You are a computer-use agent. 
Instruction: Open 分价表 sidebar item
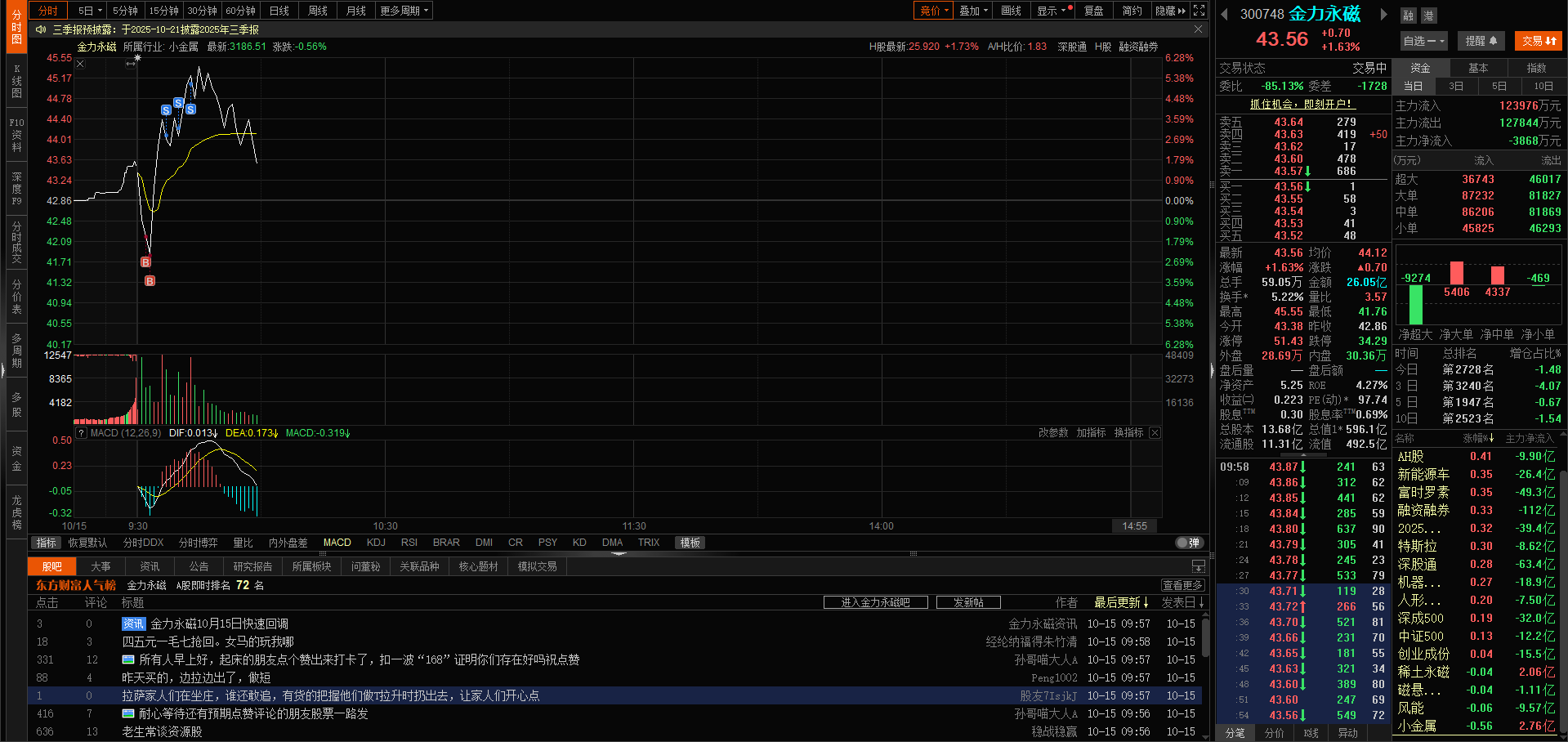pyautogui.click(x=16, y=296)
